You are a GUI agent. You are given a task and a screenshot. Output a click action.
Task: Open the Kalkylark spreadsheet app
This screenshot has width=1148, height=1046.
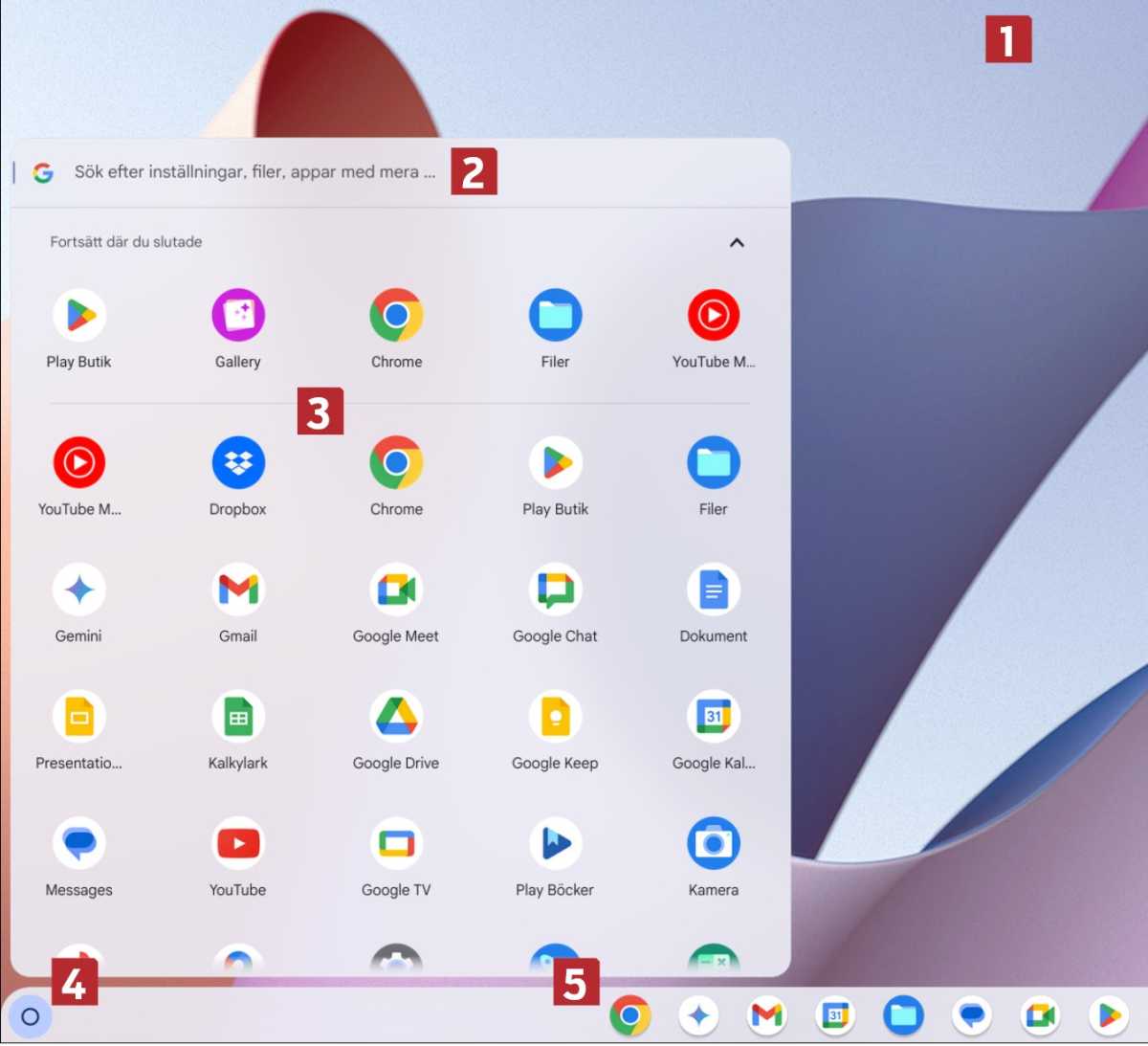pos(237,718)
